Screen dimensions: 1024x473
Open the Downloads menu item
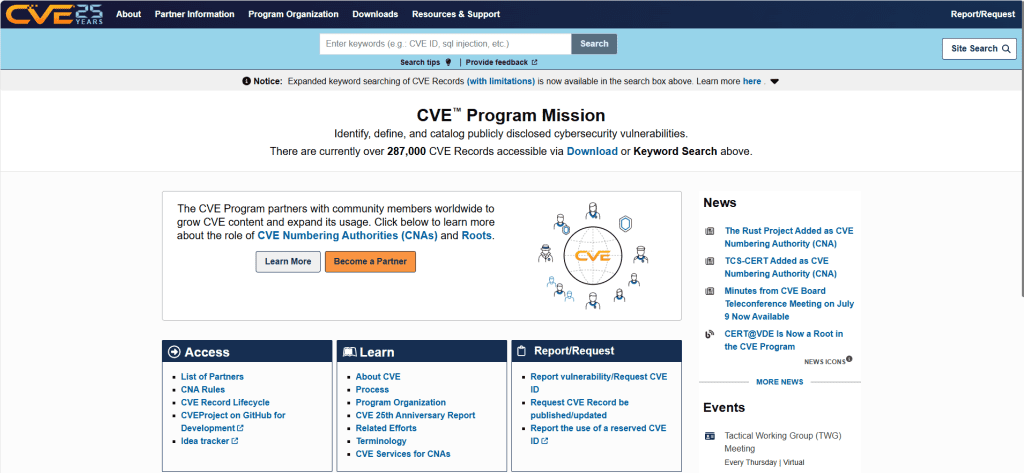coord(376,14)
